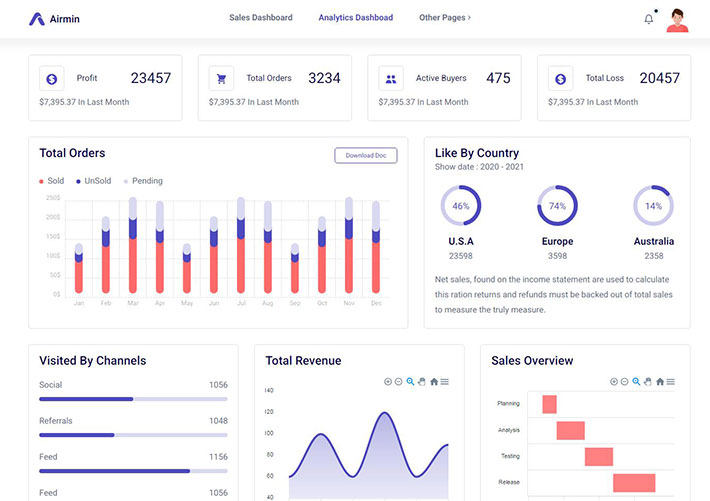Activate selection zoom magnifier in Sales Overview

636,382
